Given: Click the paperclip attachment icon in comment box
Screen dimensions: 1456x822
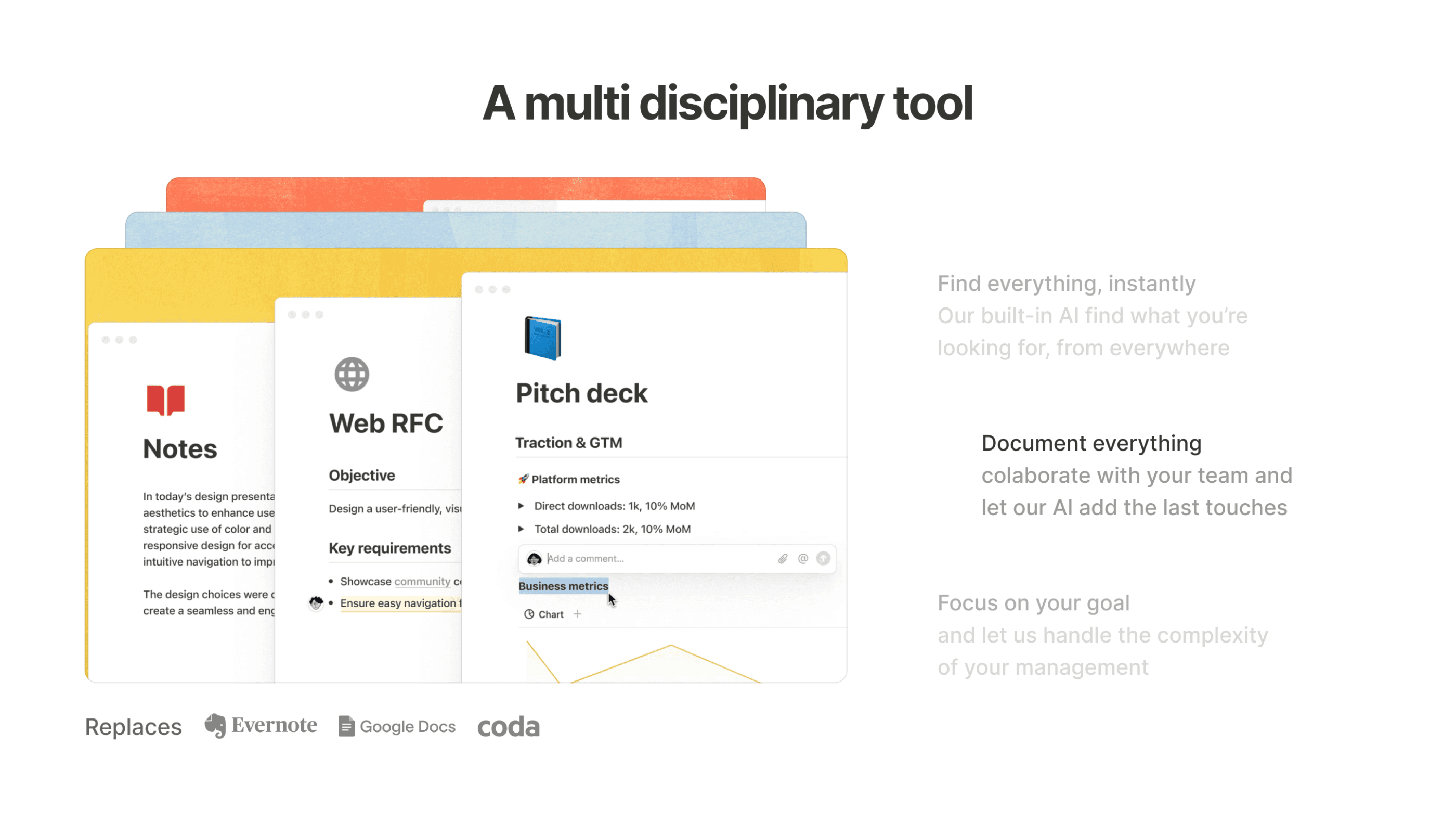Looking at the screenshot, I should tap(782, 559).
